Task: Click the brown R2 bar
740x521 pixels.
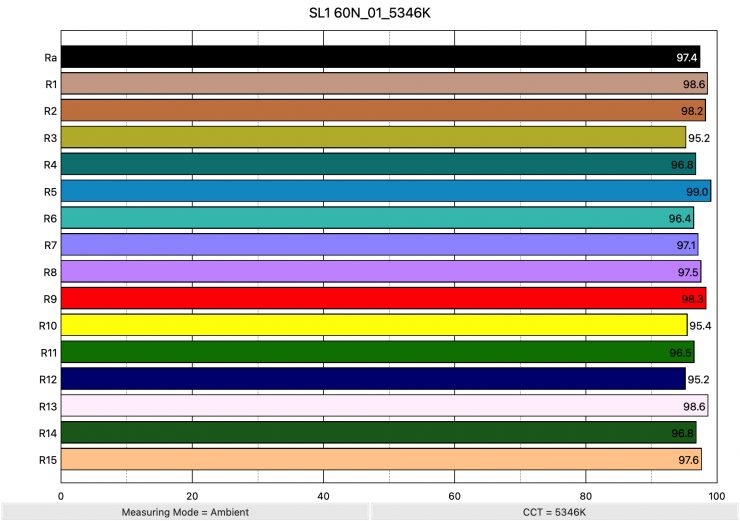Action: [383, 111]
